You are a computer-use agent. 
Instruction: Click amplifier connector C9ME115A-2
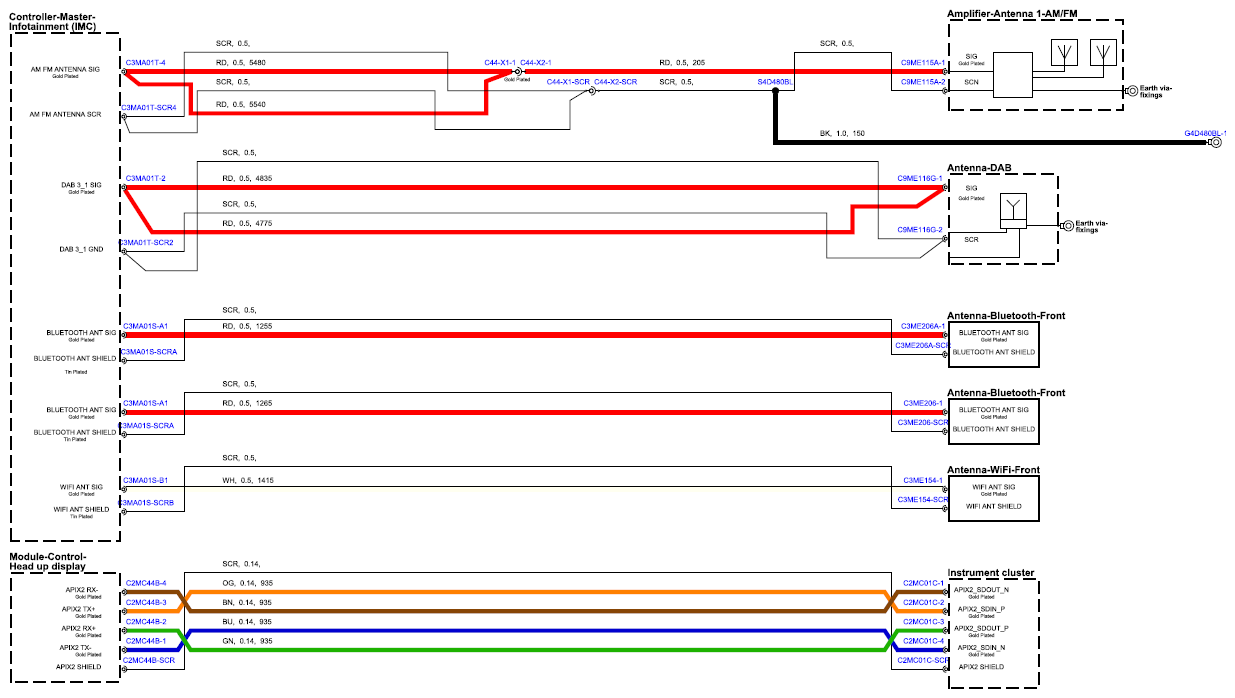pyautogui.click(x=922, y=82)
